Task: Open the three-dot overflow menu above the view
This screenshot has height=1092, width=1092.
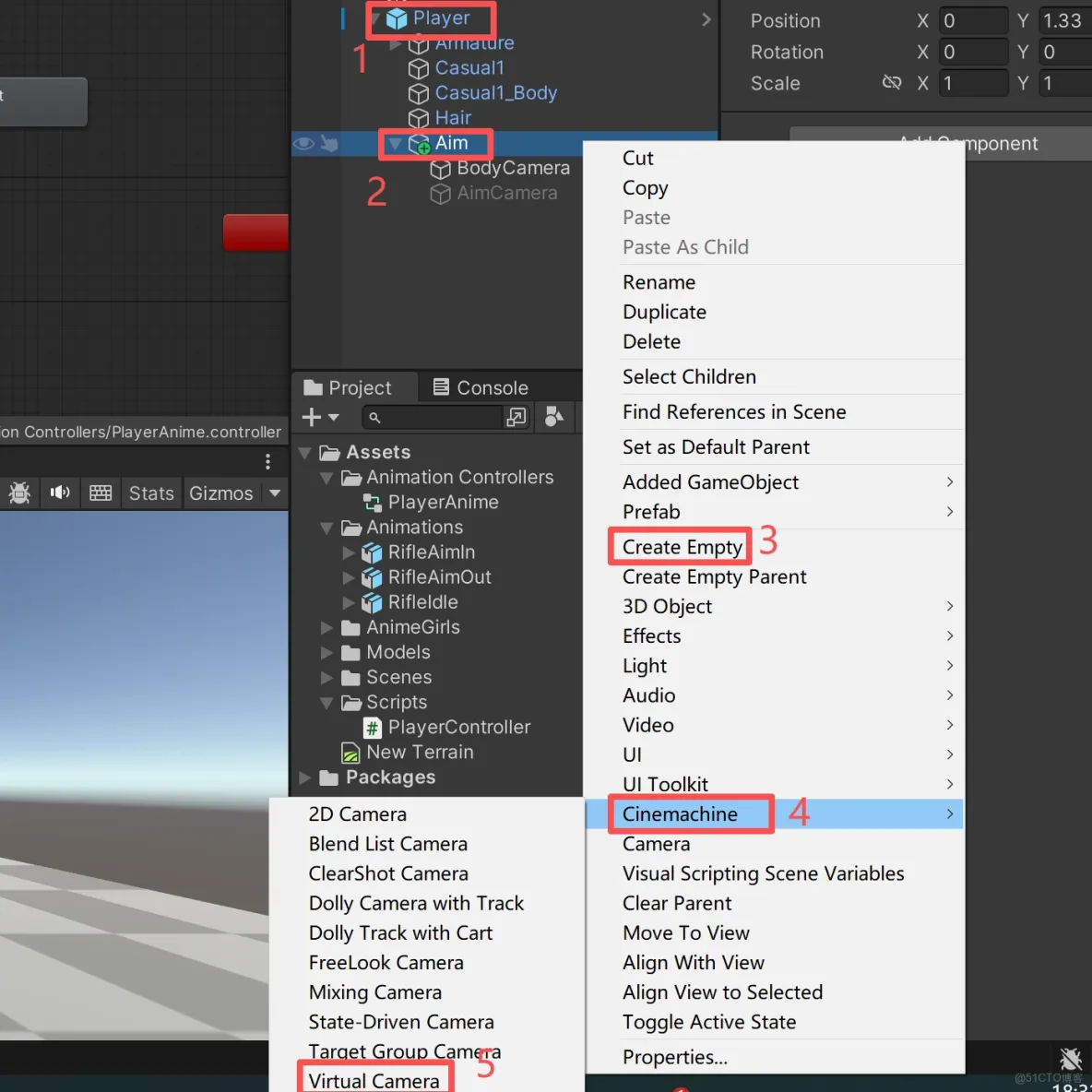Action: 267,461
